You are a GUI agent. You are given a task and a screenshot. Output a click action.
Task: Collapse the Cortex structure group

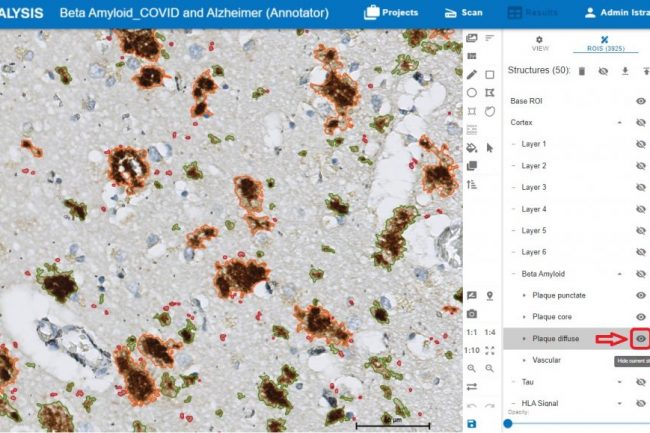pos(619,122)
